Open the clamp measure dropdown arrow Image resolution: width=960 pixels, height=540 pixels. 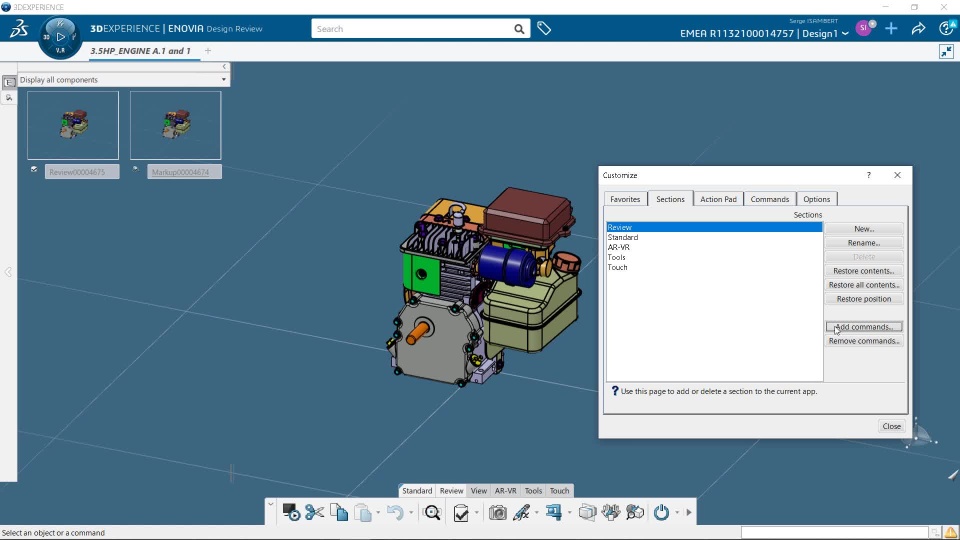(569, 512)
